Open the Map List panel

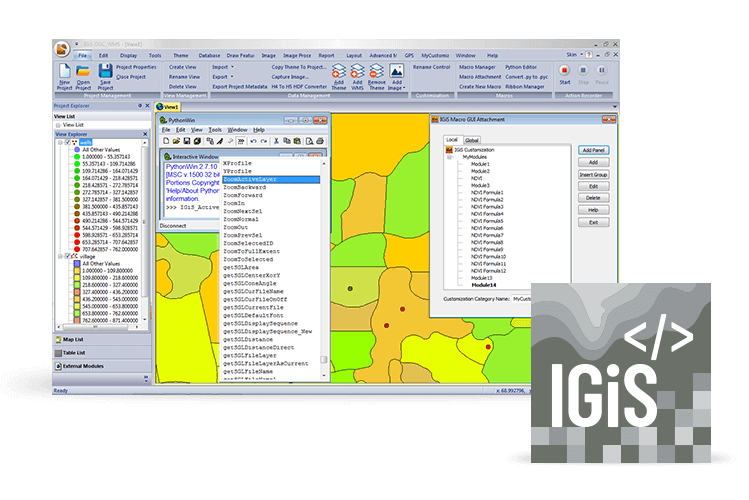(102, 340)
